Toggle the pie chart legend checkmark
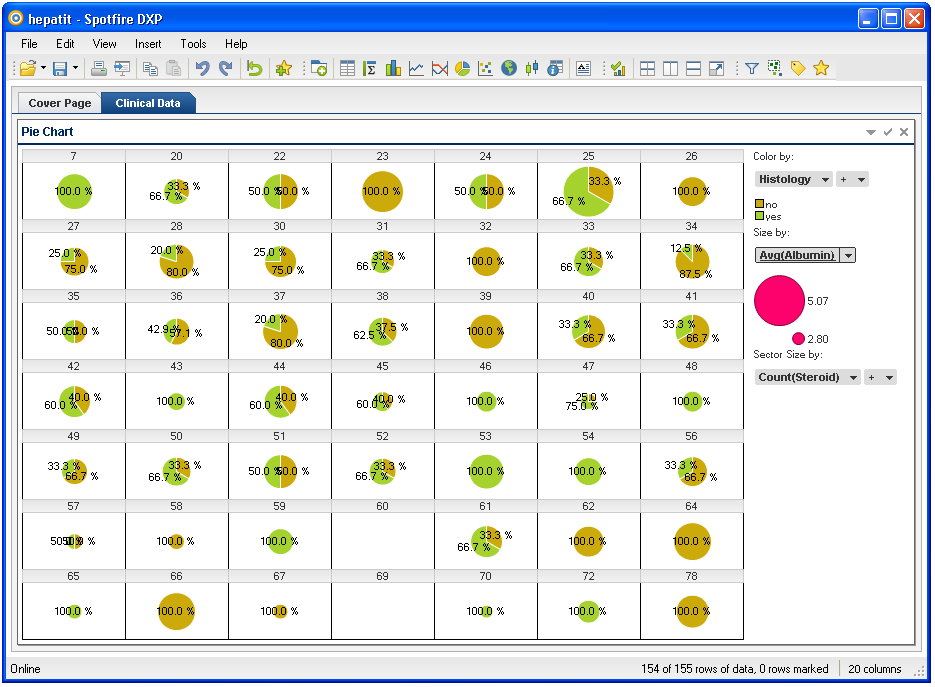The width and height of the screenshot is (935, 687). tap(887, 132)
